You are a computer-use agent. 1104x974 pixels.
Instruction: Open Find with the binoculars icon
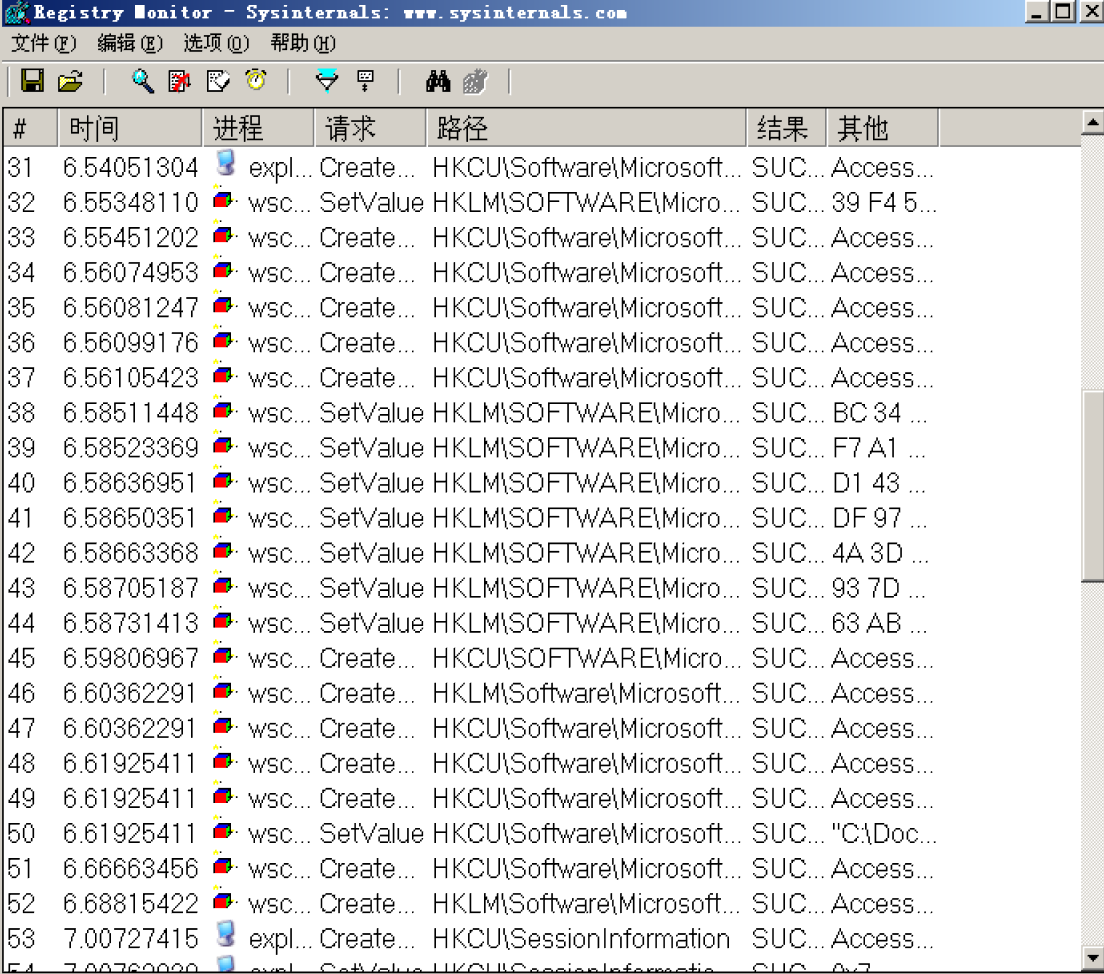(x=438, y=81)
